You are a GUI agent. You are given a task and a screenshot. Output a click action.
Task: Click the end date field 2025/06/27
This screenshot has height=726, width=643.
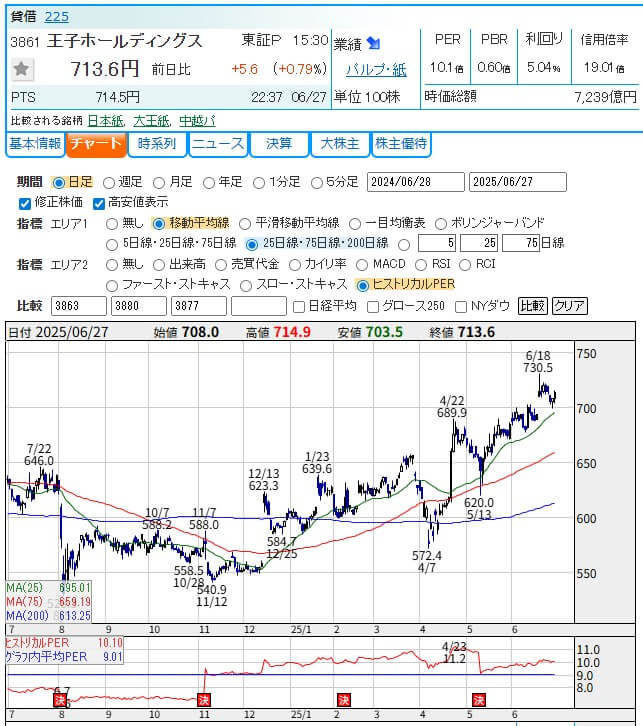pos(518,182)
